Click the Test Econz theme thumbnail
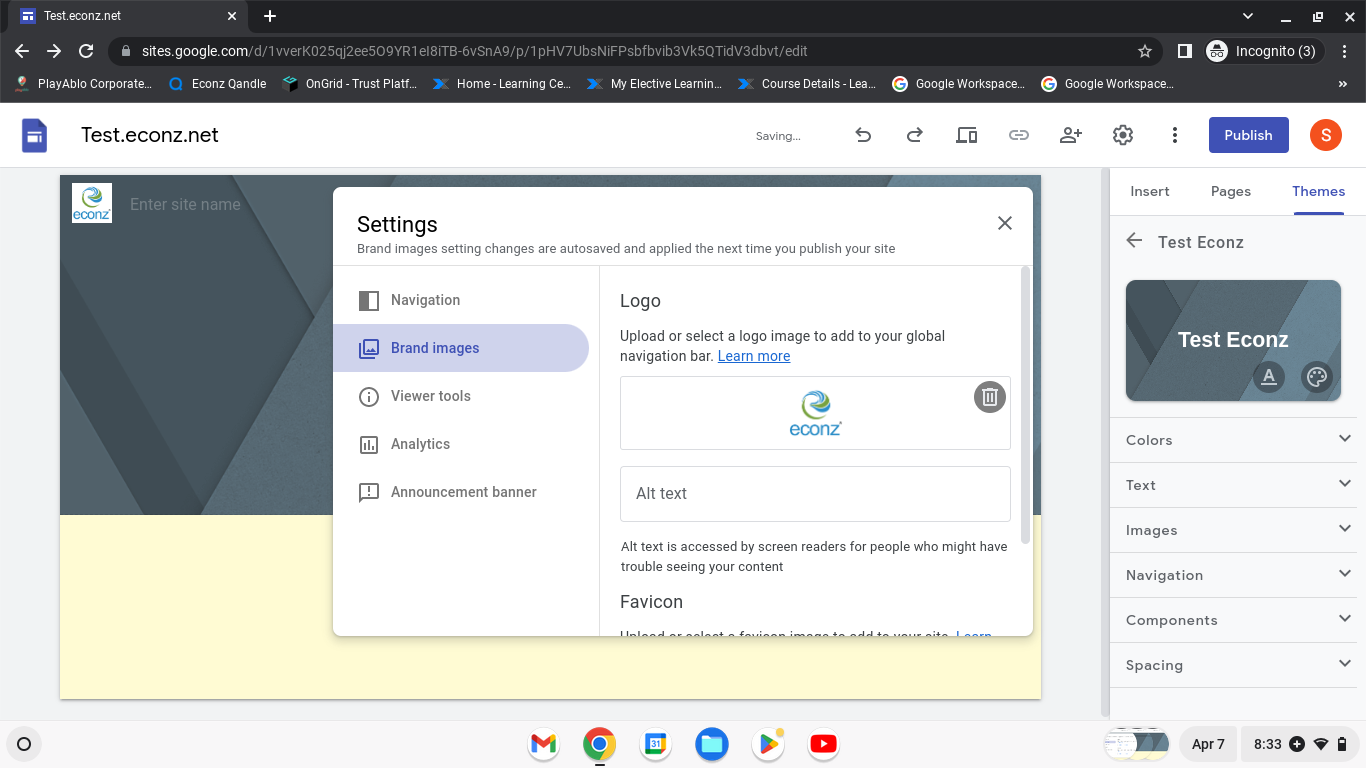The height and width of the screenshot is (768, 1366). point(1233,340)
